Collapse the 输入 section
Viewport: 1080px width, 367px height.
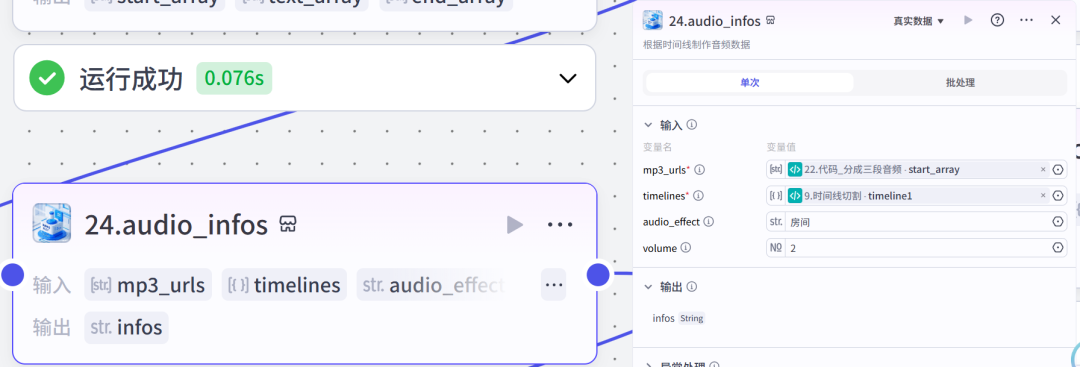pyautogui.click(x=647, y=125)
